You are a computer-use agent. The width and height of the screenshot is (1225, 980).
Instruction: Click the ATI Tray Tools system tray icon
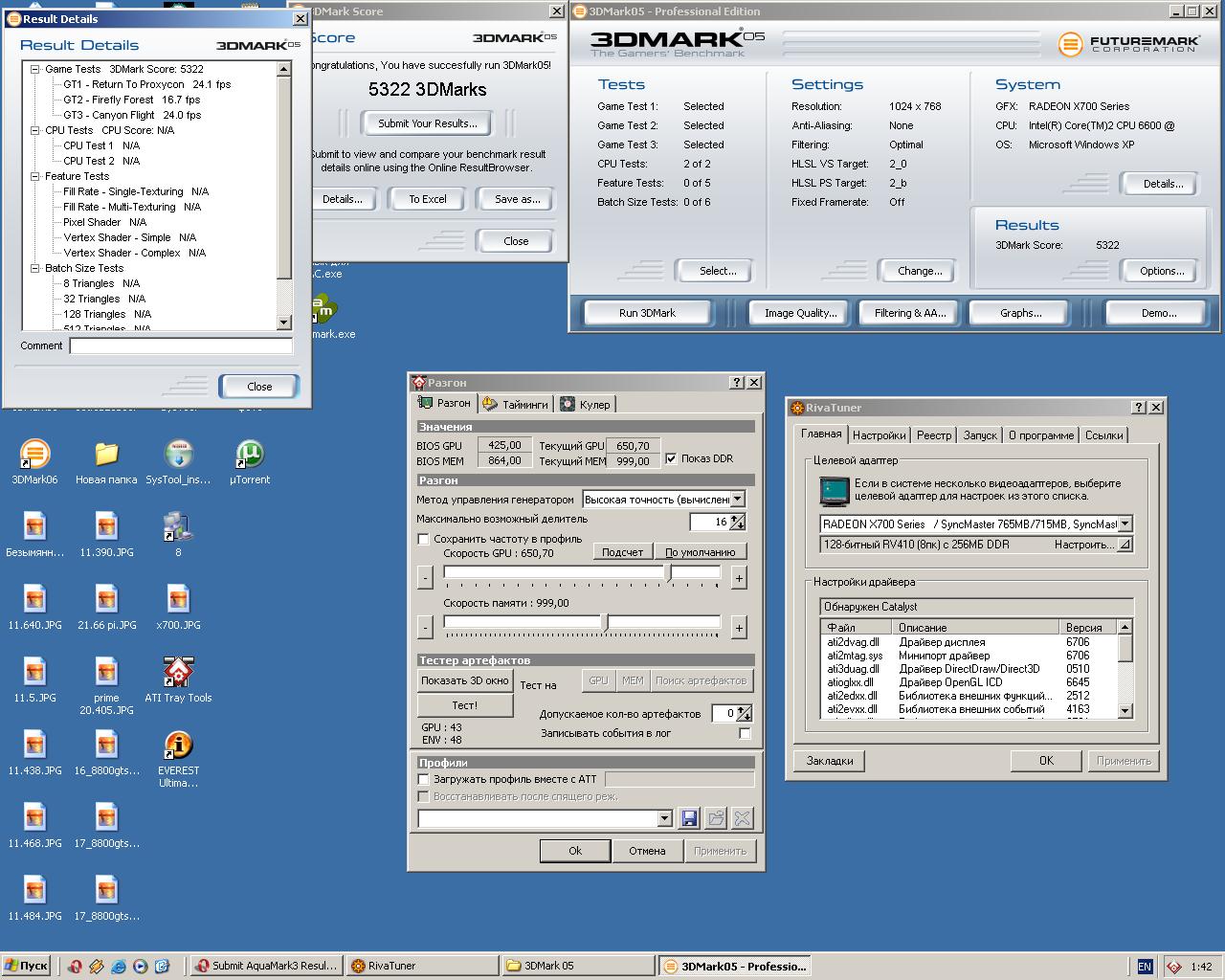(x=1174, y=967)
